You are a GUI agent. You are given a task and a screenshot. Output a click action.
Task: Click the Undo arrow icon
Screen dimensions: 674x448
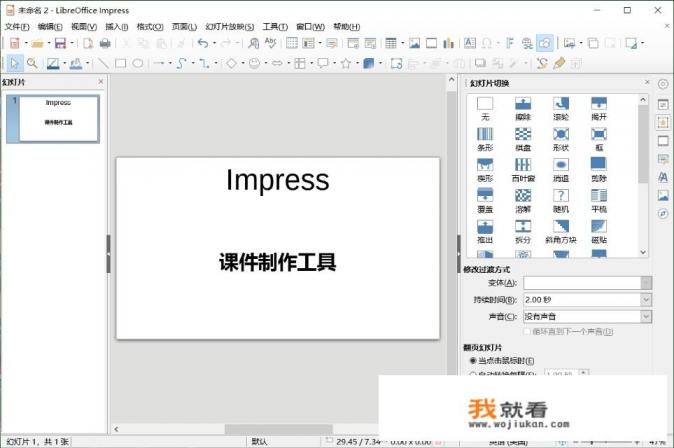(203, 43)
